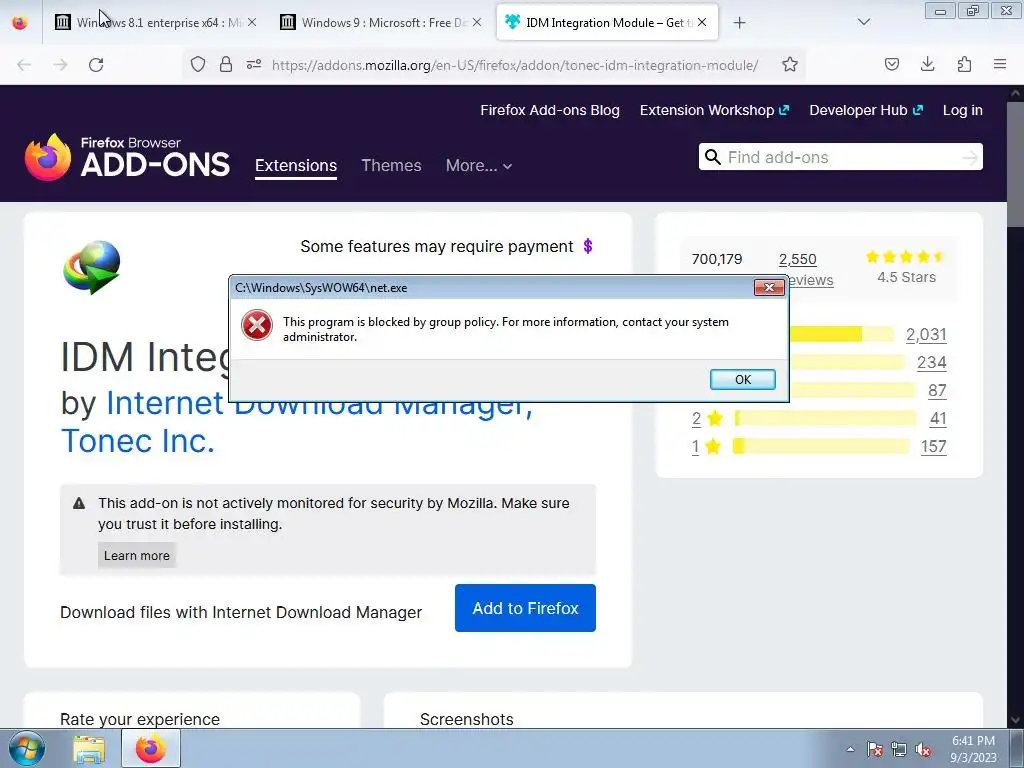Image resolution: width=1024 pixels, height=768 pixels.
Task: Open the Themes section
Action: tap(391, 165)
